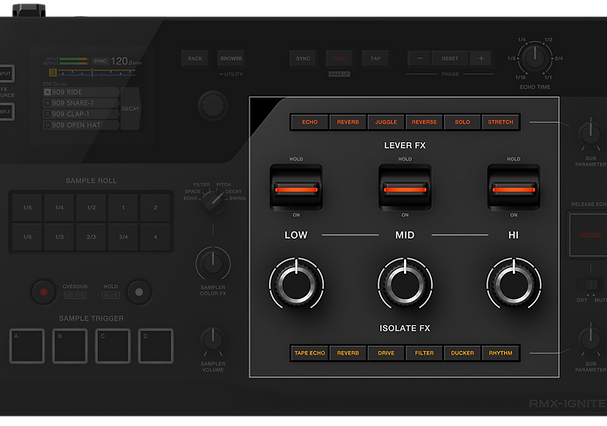Click the BROWSE utility button
This screenshot has height=426, width=607.
[231, 58]
